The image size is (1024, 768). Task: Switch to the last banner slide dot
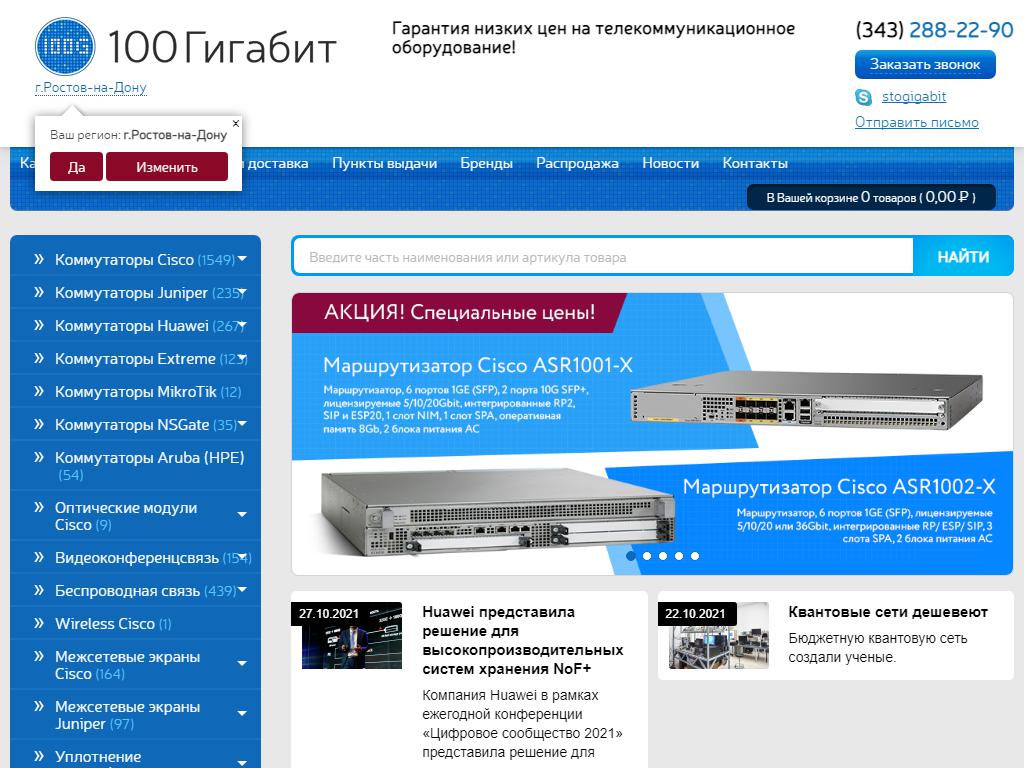point(695,556)
